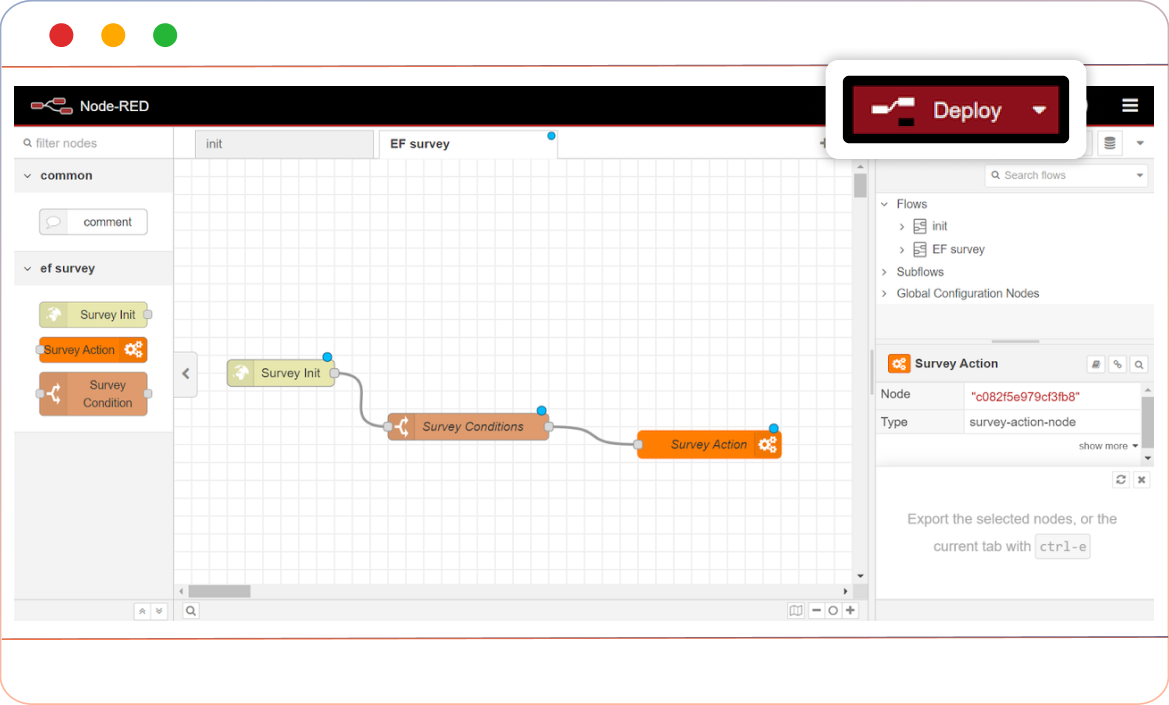
Task: Open the Deploy options dropdown arrow
Action: point(1039,110)
